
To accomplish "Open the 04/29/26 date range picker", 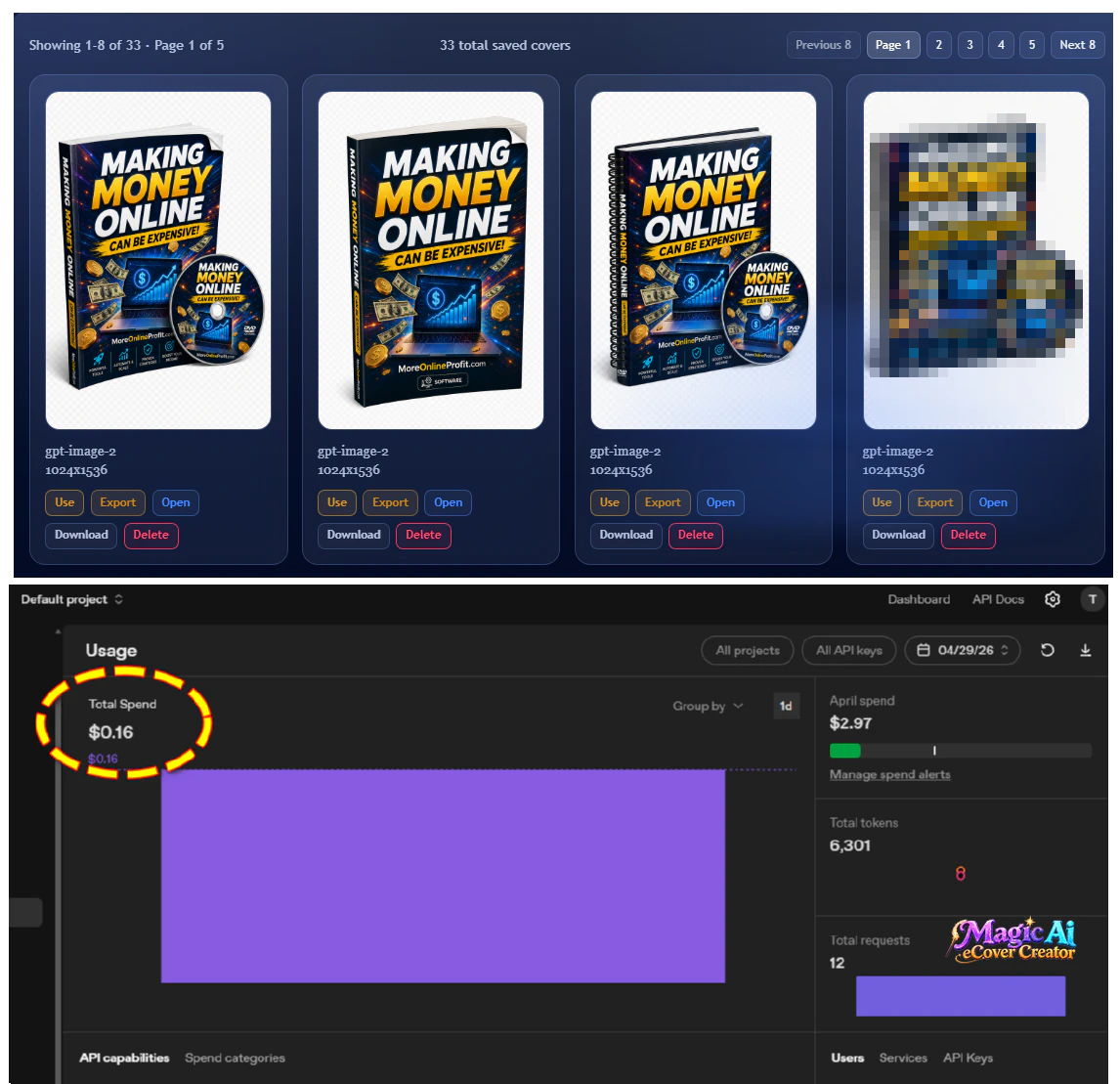I will point(962,650).
